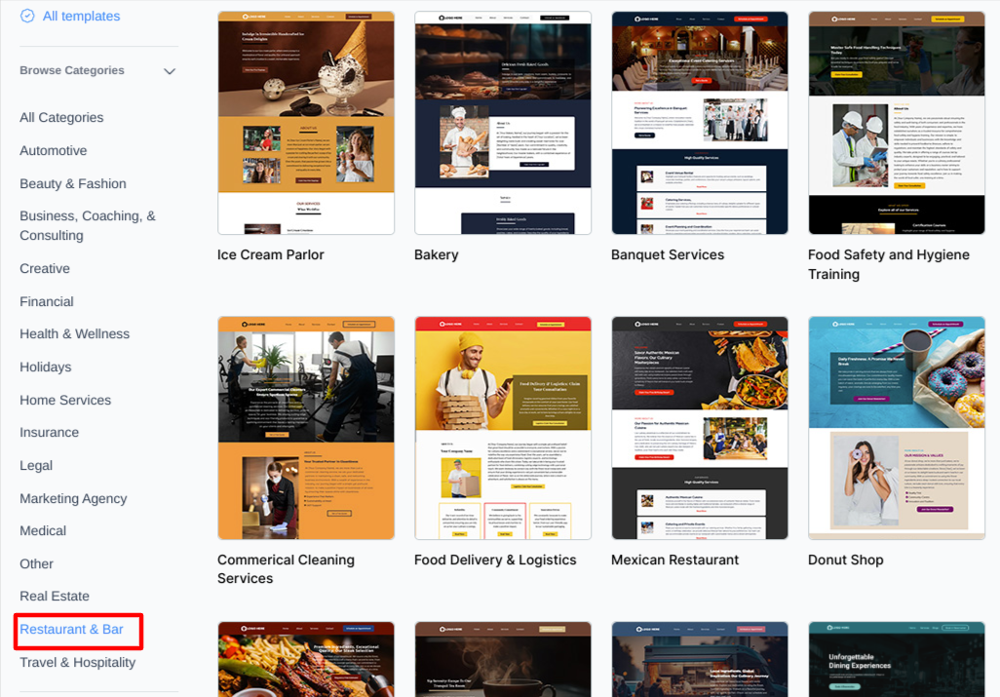Open the steak and fries template thumbnail
Image resolution: width=1000 pixels, height=697 pixels.
pos(306,659)
